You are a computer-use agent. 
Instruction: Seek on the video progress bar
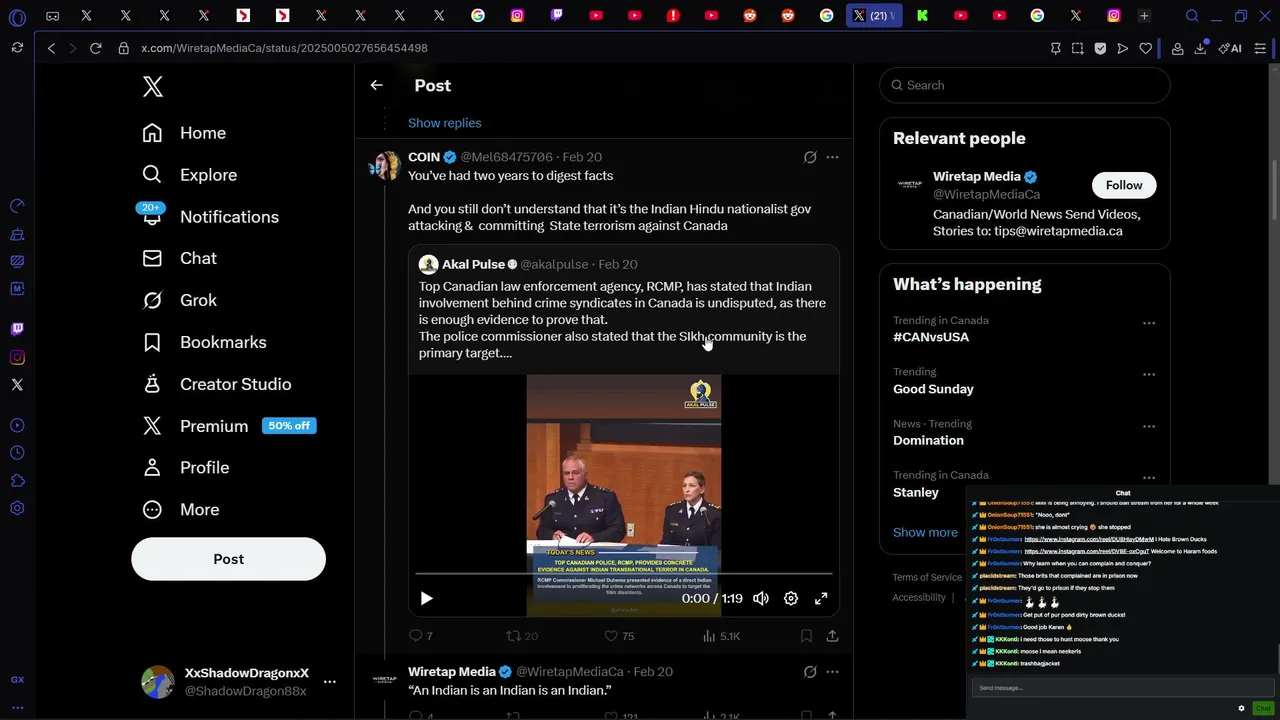624,574
